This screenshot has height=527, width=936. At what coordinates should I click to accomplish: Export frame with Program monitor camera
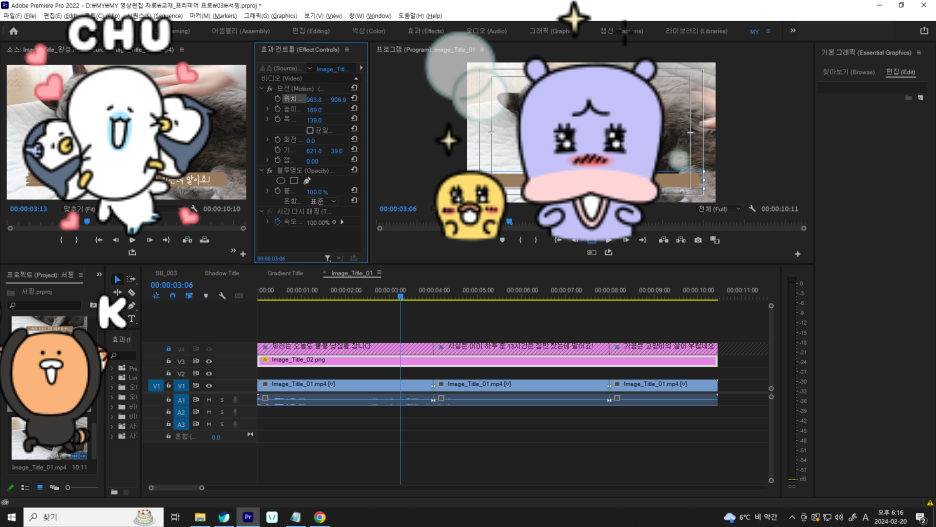pos(698,240)
